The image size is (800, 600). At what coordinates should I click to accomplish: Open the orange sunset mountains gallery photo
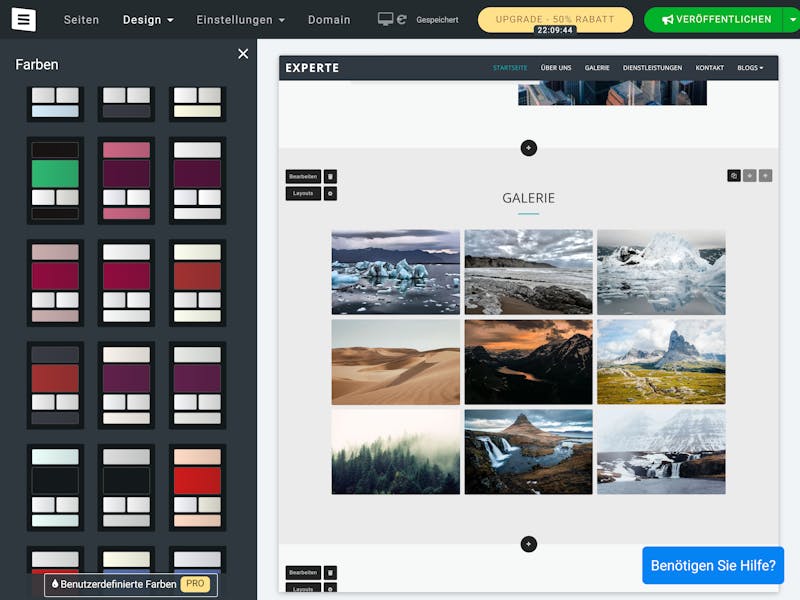529,362
